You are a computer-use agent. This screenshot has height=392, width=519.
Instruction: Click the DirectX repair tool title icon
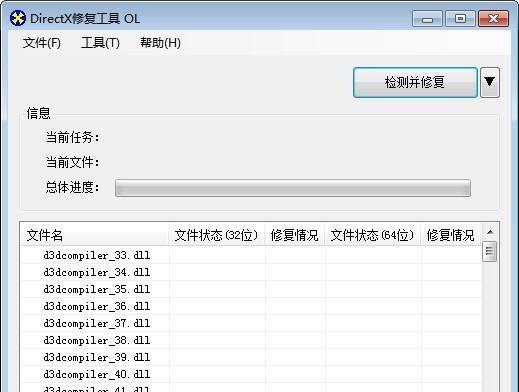[18, 18]
